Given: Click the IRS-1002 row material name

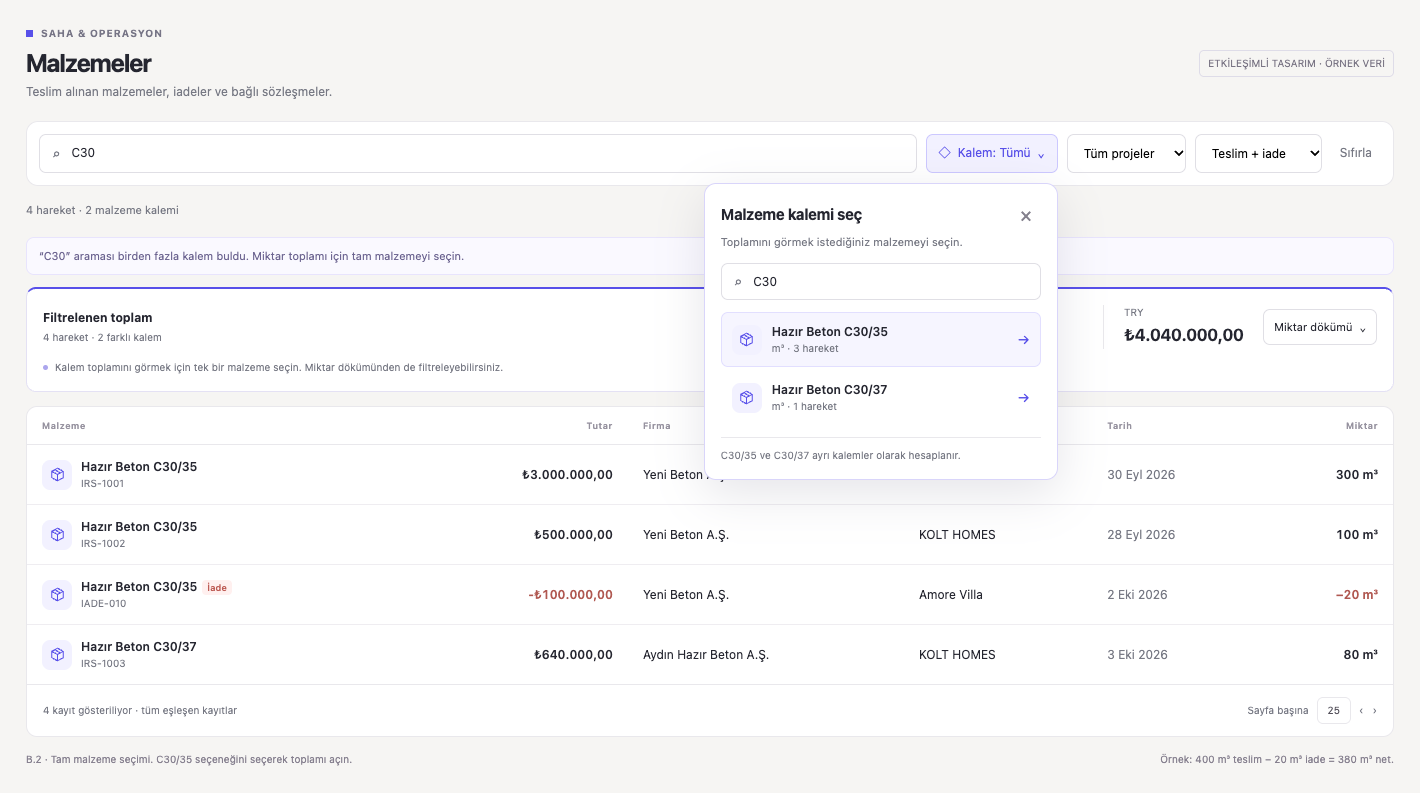Looking at the screenshot, I should point(139,527).
